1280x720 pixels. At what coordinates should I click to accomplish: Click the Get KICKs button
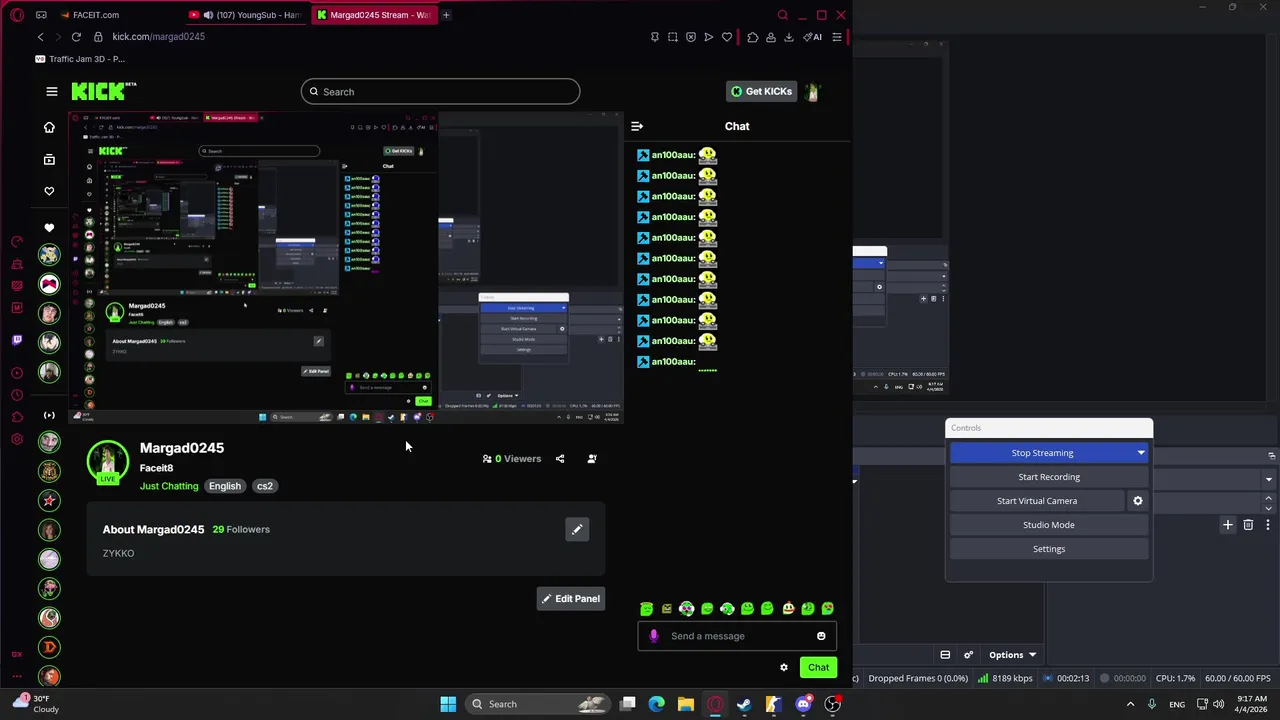tap(761, 91)
